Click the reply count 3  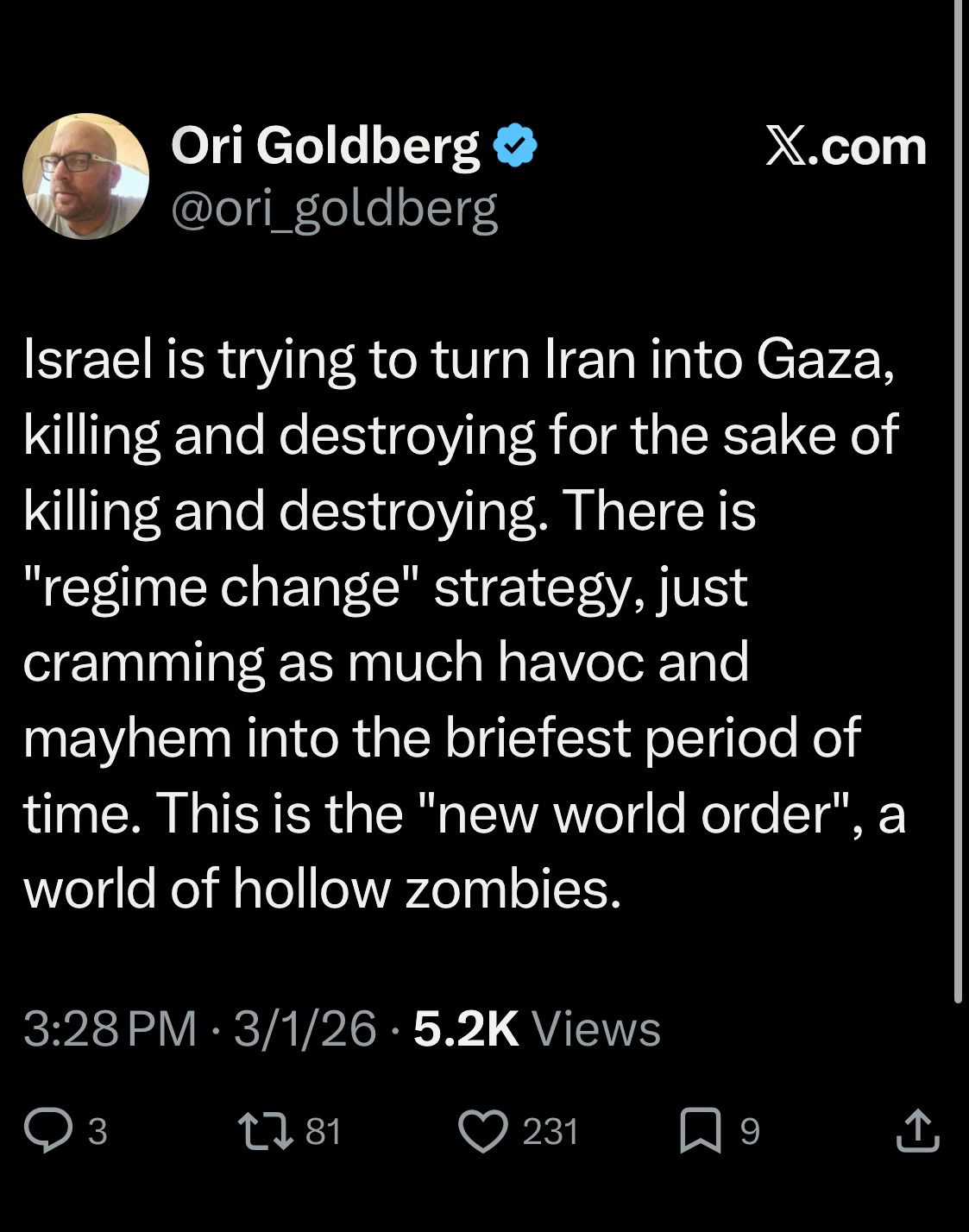98,1131
